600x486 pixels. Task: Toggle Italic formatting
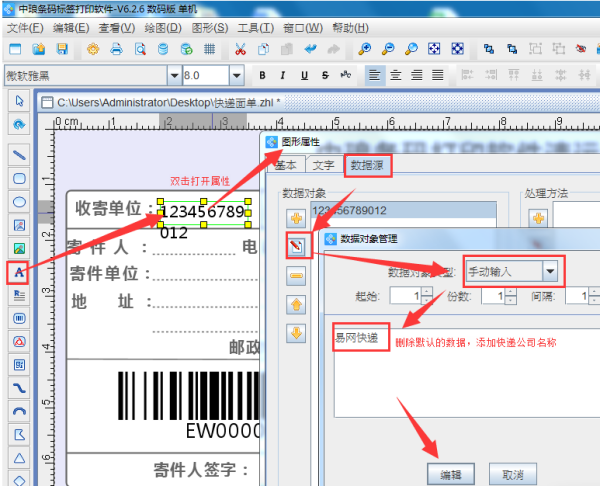pyautogui.click(x=283, y=75)
